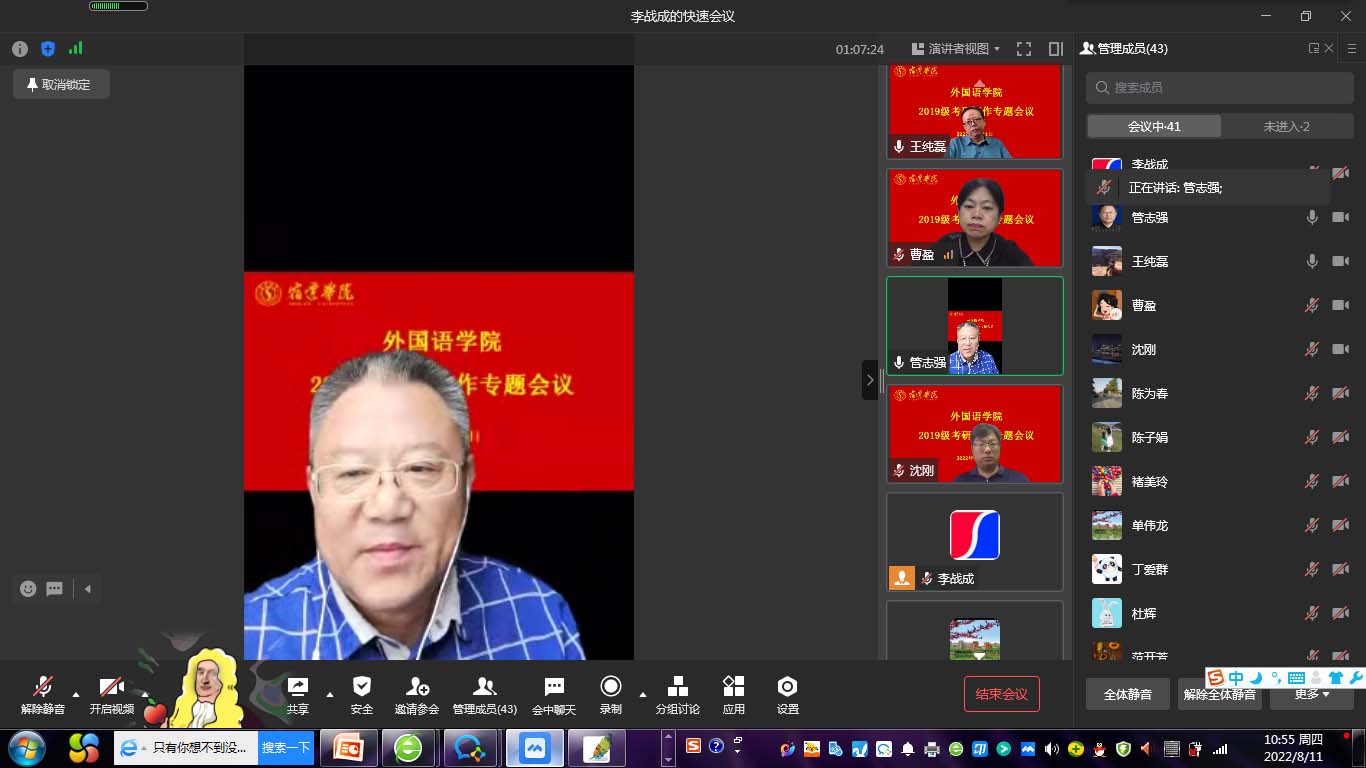The image size is (1366, 768).
Task: Expand the 更多 dropdown in members panel
Action: (1311, 694)
